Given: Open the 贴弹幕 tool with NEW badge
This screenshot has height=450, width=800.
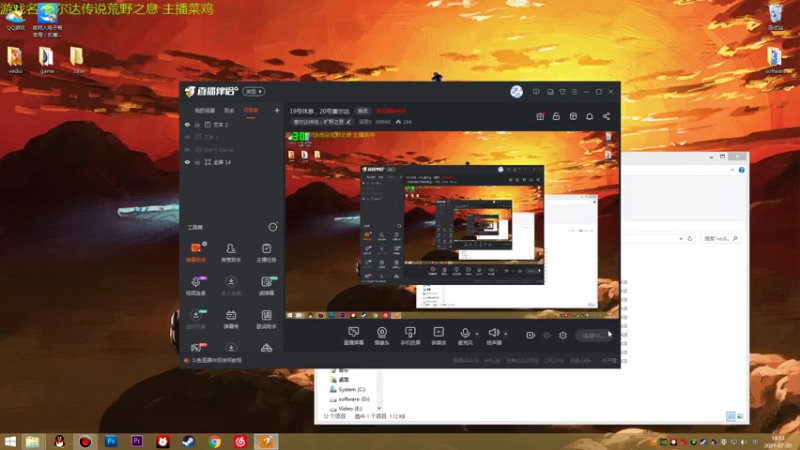Looking at the screenshot, I should [266, 286].
